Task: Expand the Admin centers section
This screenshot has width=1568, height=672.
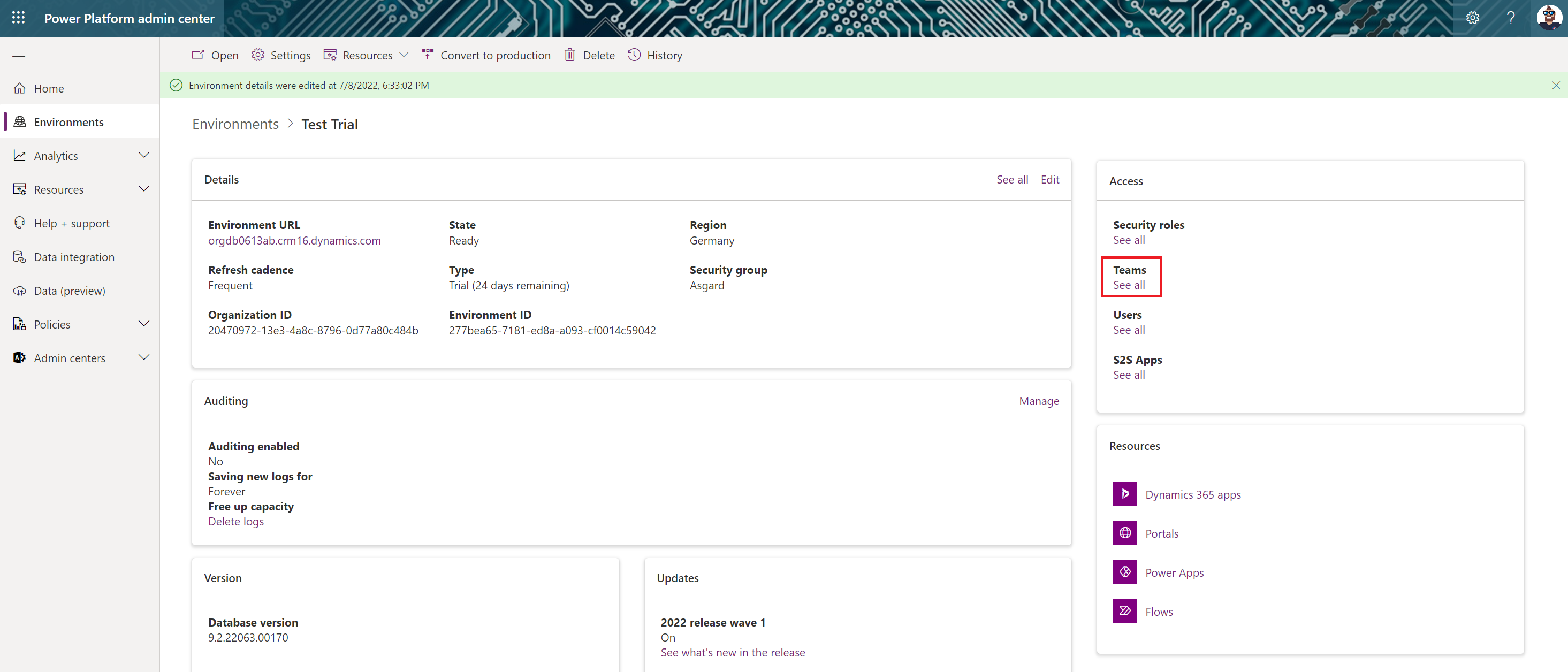Action: 144,358
